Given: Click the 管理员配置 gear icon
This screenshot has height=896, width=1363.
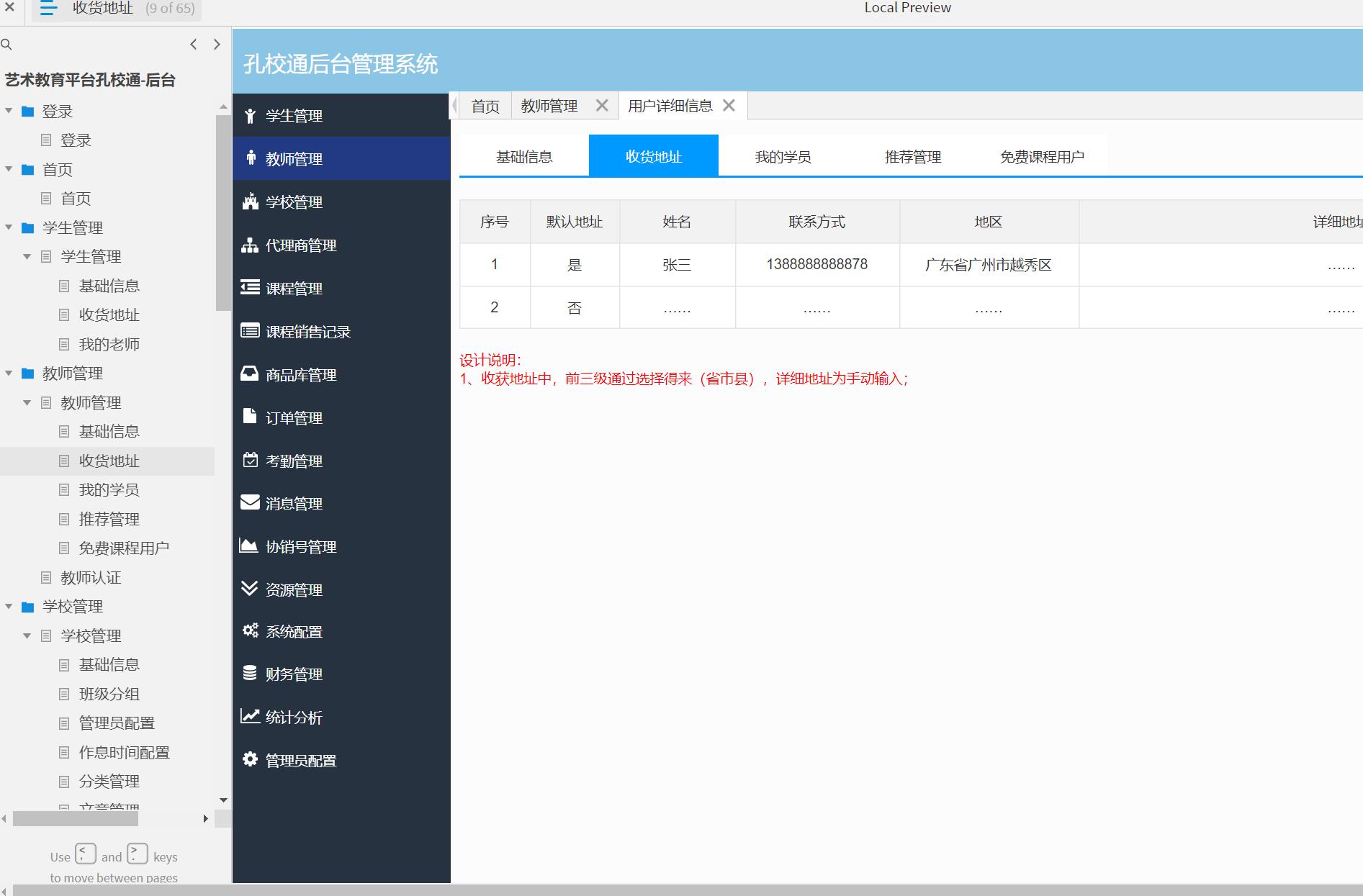Looking at the screenshot, I should tap(250, 759).
